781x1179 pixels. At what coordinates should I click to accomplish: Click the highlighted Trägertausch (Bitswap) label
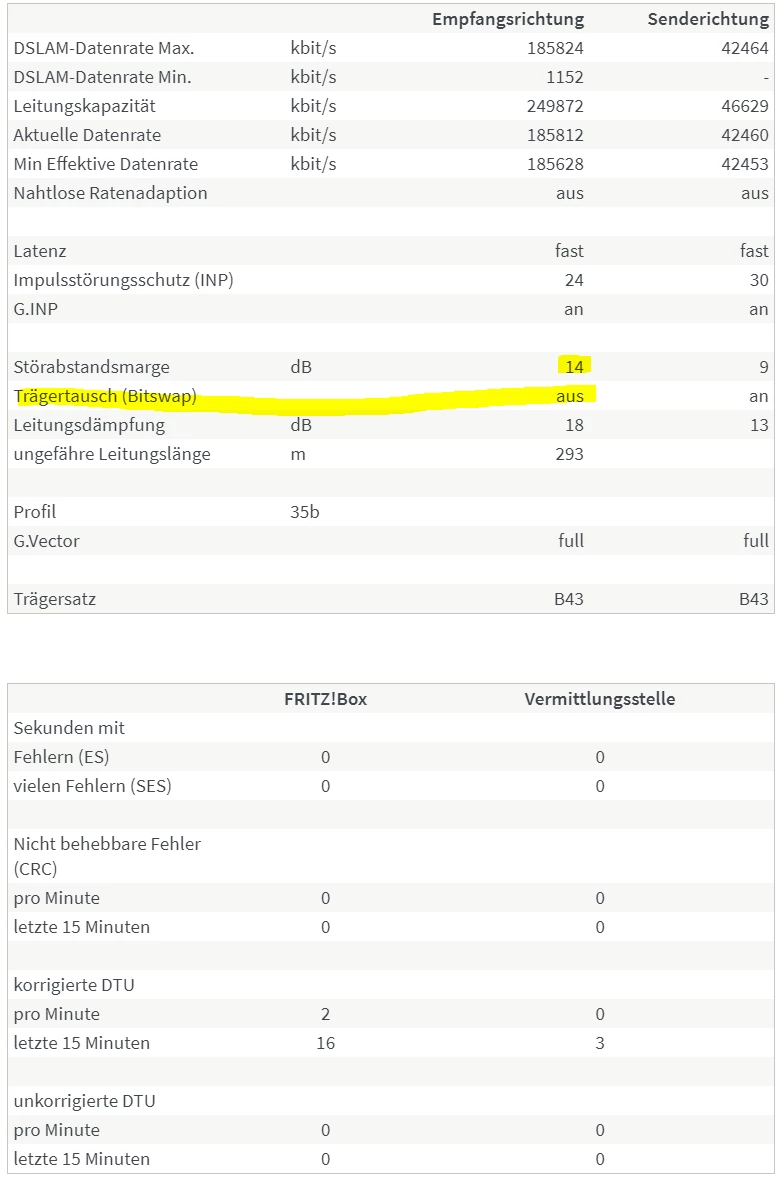tap(105, 396)
